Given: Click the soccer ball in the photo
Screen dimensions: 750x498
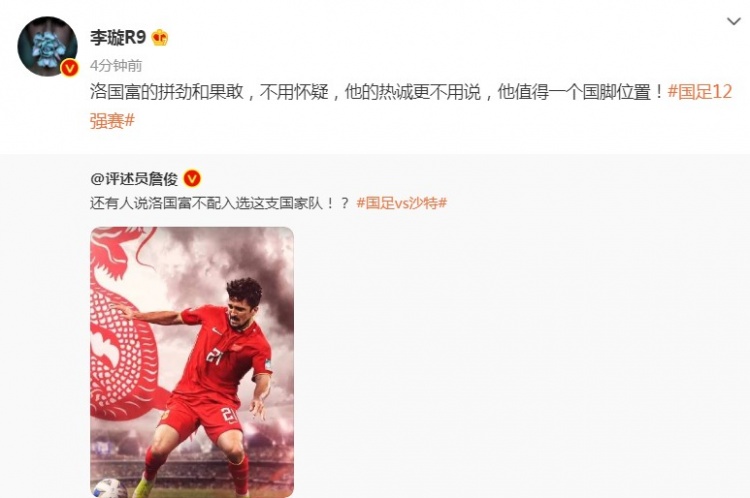Looking at the screenshot, I should pyautogui.click(x=109, y=488).
